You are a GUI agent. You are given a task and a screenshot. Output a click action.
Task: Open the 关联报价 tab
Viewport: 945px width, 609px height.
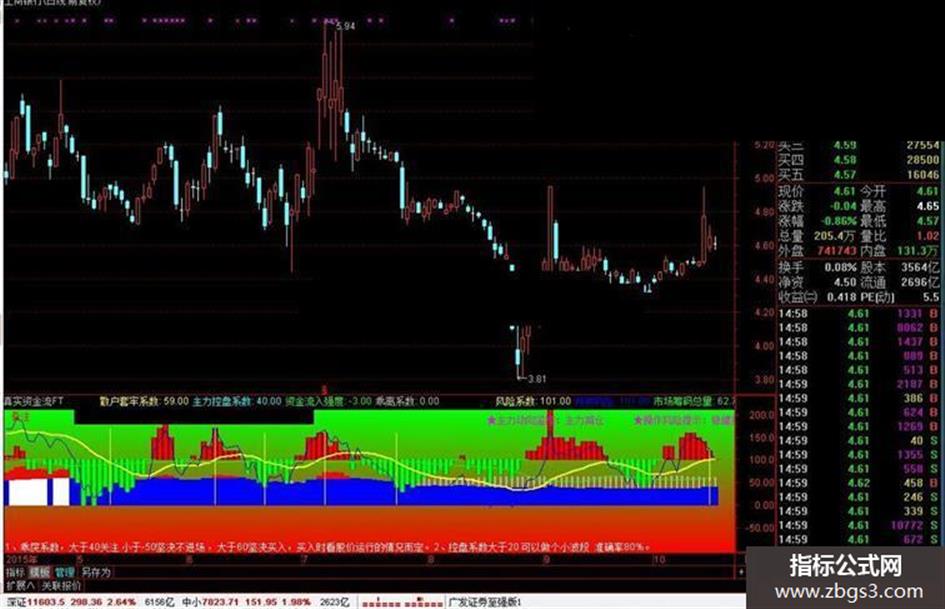click(61, 585)
